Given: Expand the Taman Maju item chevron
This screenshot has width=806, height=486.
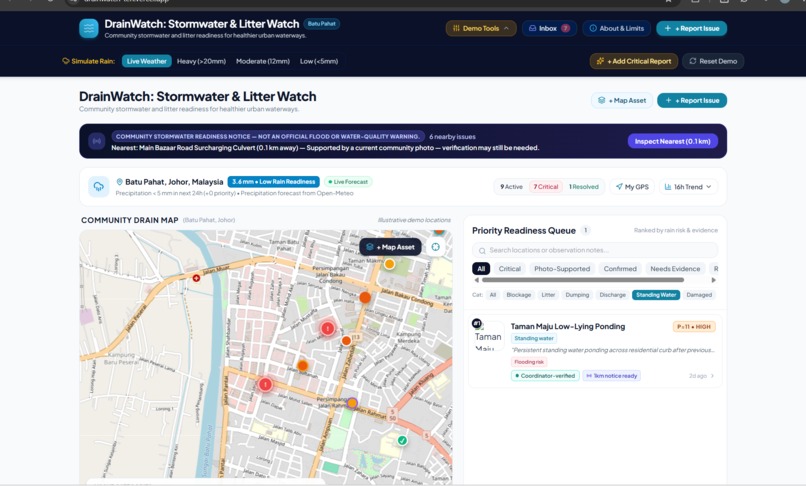Looking at the screenshot, I should pos(712,376).
